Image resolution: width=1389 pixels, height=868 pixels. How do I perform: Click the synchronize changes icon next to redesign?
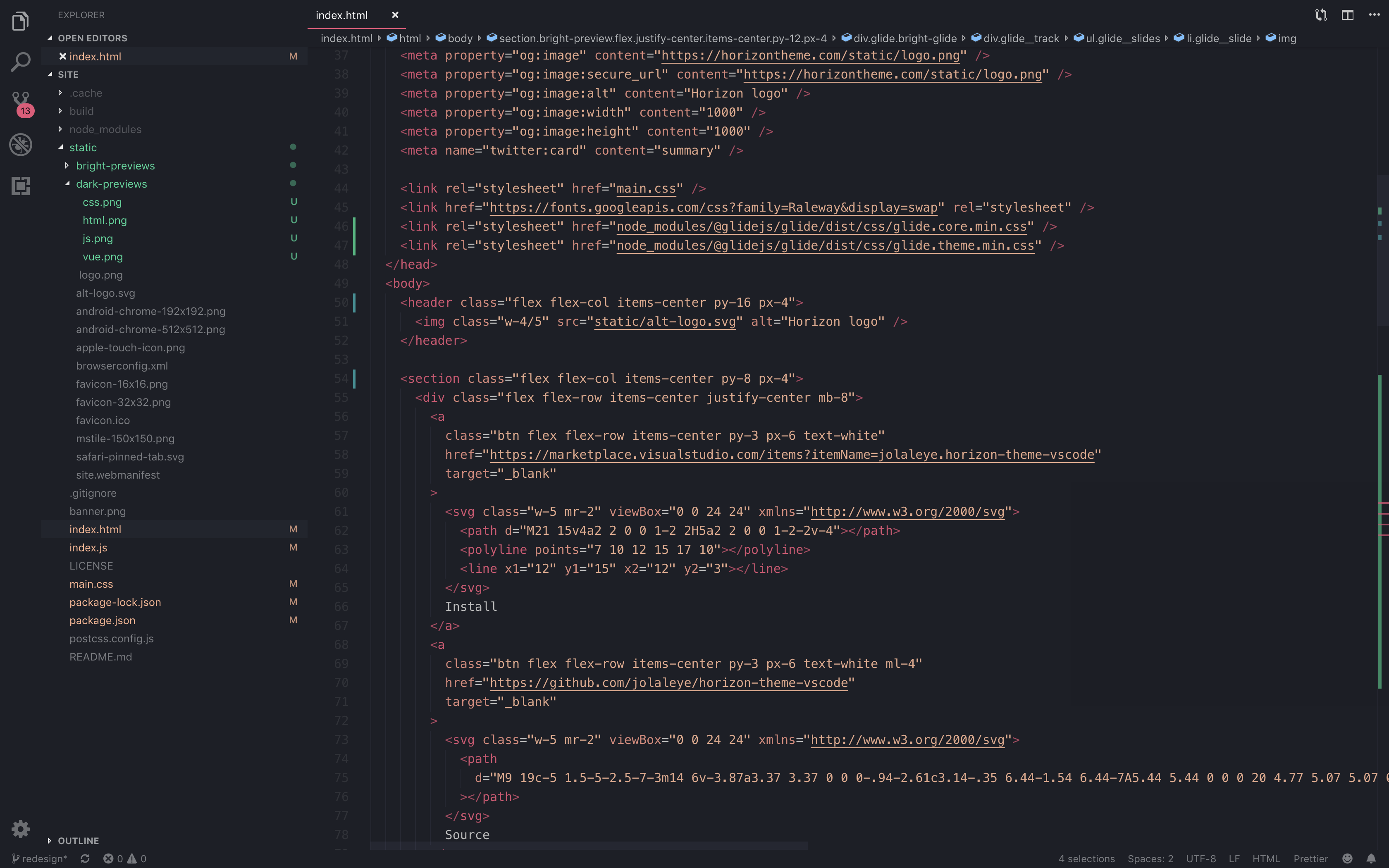coord(85,858)
